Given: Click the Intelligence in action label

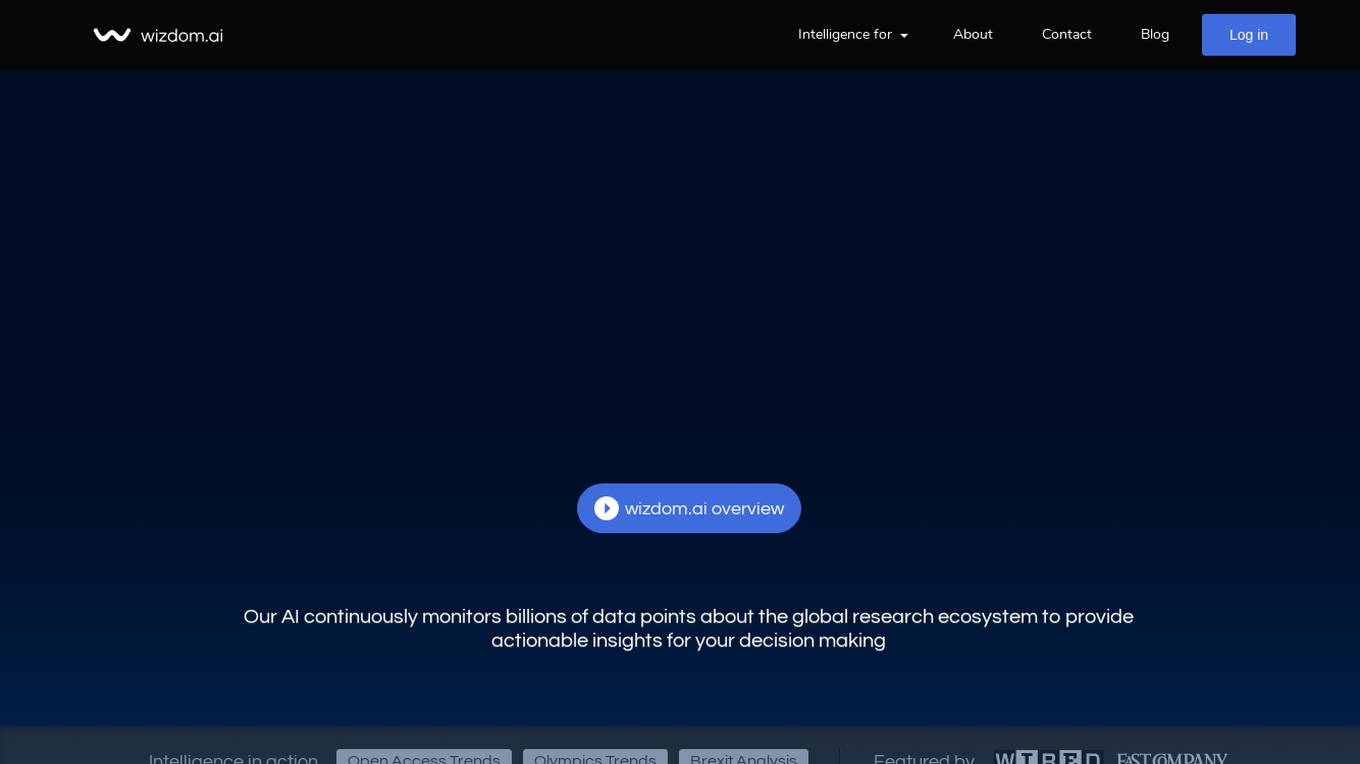Looking at the screenshot, I should coord(233,758).
